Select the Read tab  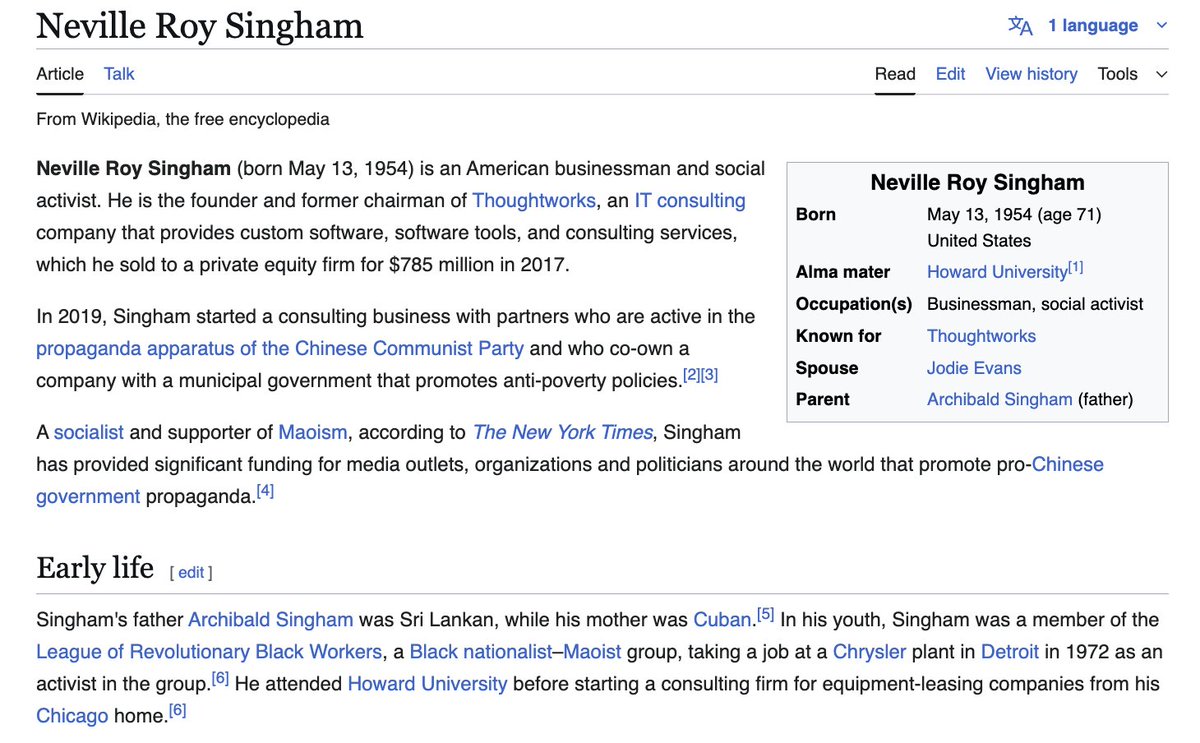click(x=895, y=74)
